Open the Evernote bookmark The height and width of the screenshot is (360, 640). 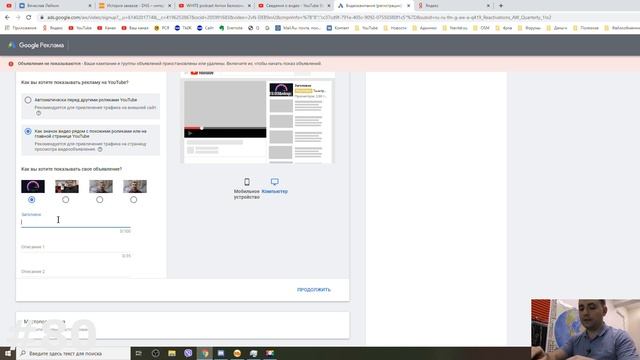pyautogui.click(x=231, y=28)
